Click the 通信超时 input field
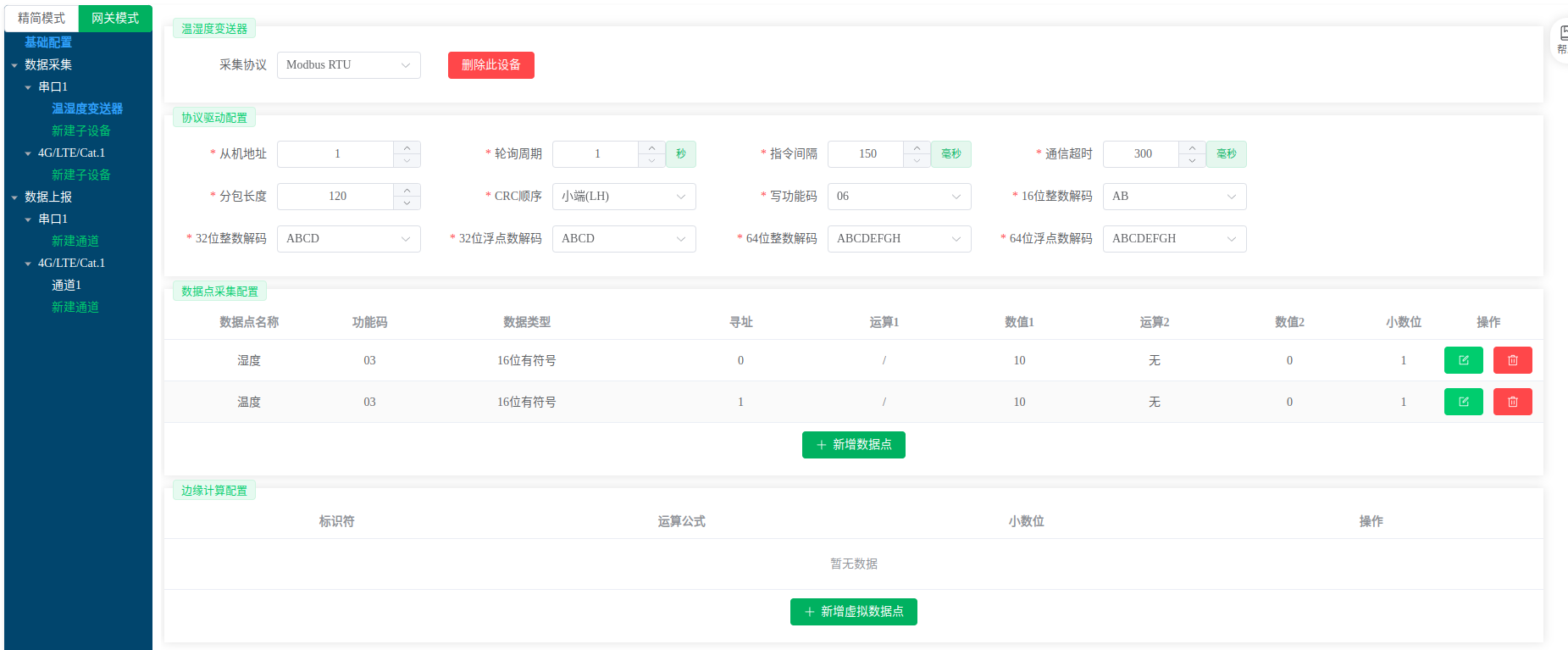Image resolution: width=1568 pixels, height=650 pixels. tap(1142, 154)
